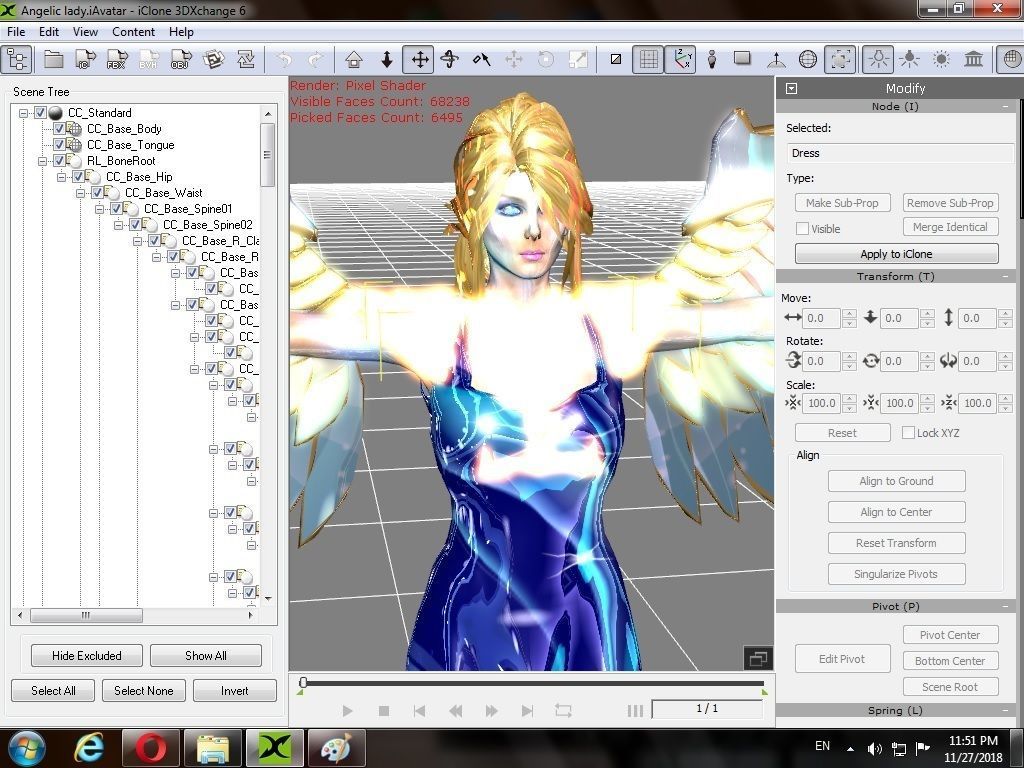Uncheck the CC_Base_Tongue checkbox

click(x=59, y=144)
